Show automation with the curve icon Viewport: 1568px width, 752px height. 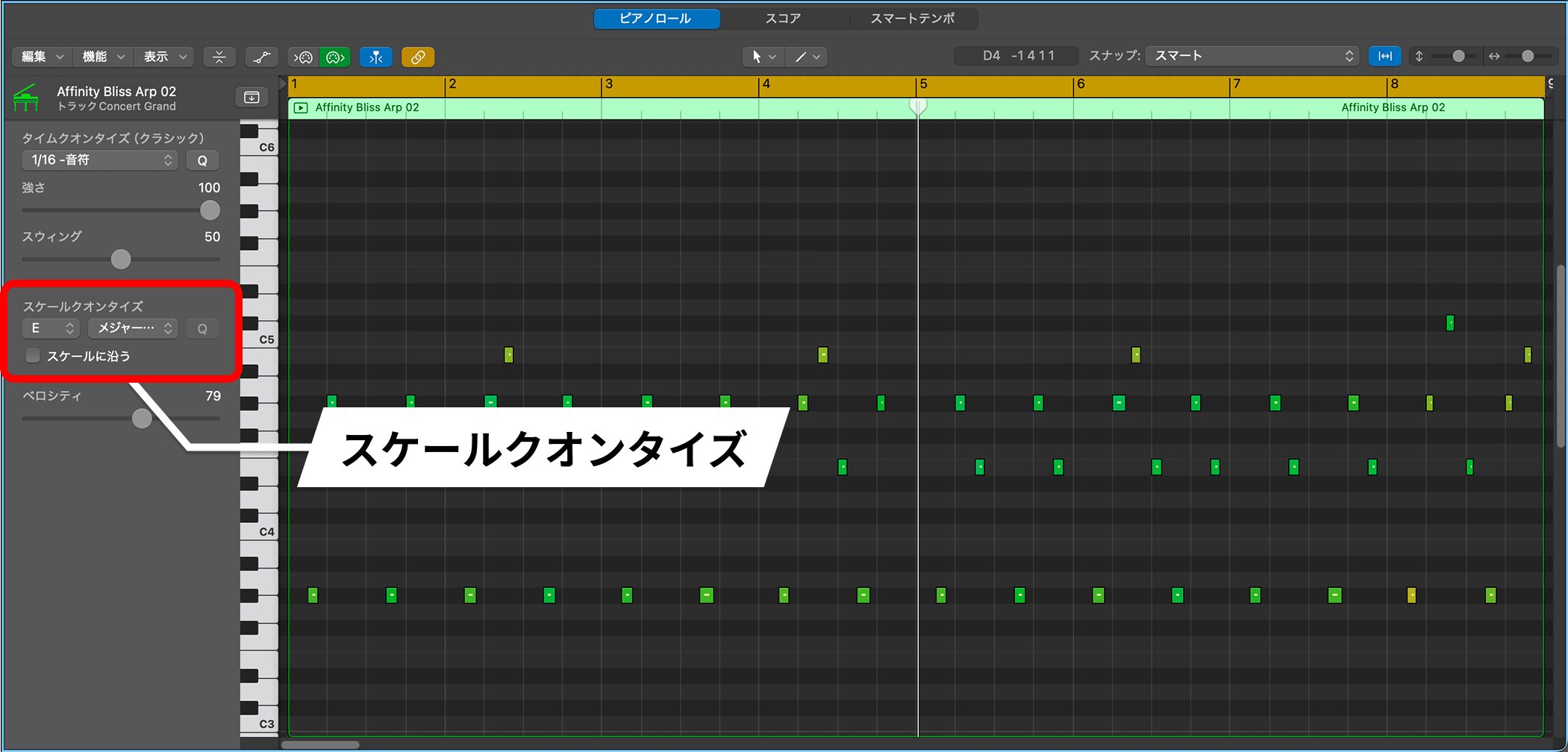(x=261, y=57)
